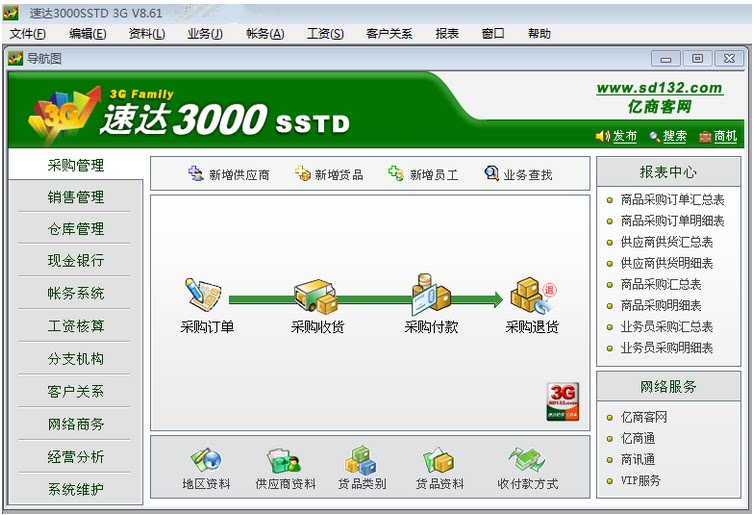Open 业务员采购汇总表 report

click(666, 327)
